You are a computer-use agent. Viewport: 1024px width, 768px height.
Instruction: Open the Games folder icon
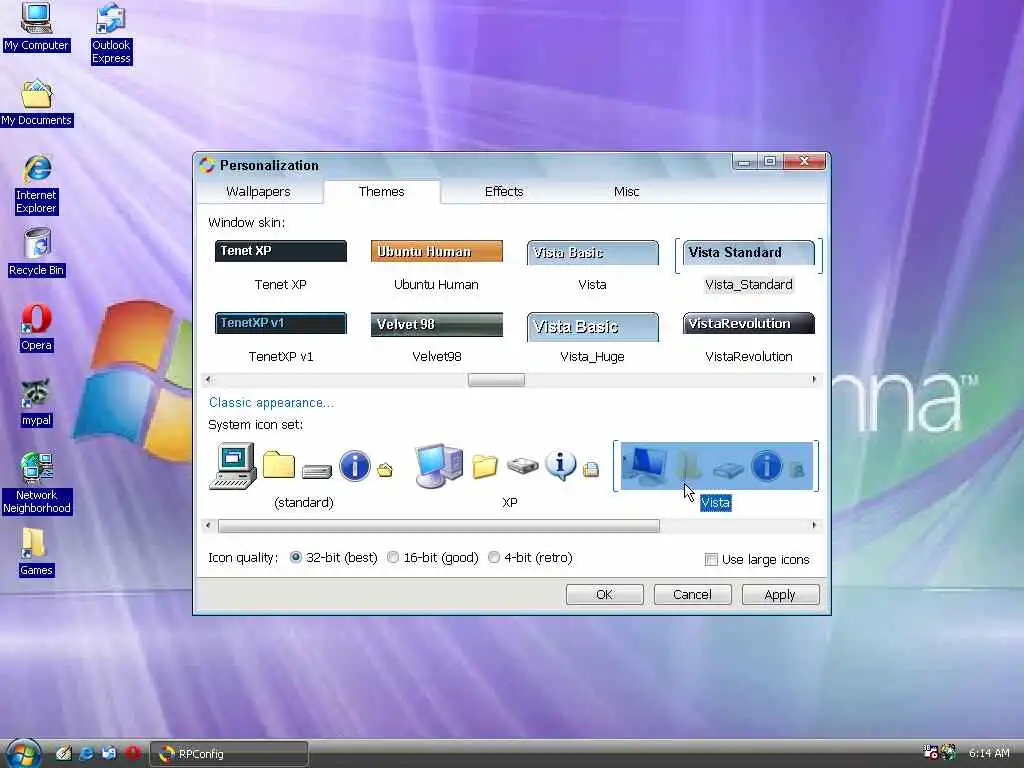tap(37, 552)
